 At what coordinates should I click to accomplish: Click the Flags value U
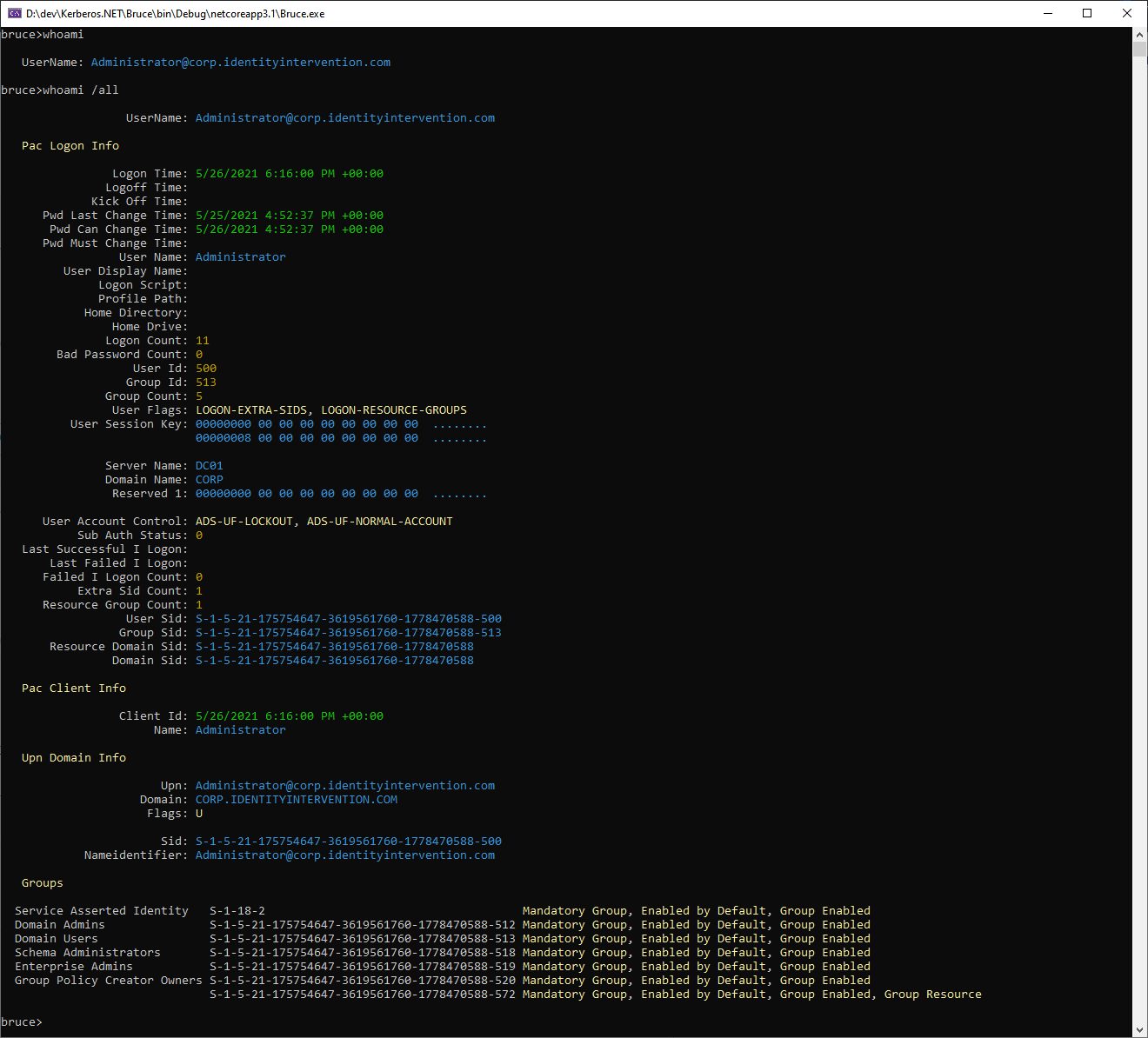coord(199,814)
